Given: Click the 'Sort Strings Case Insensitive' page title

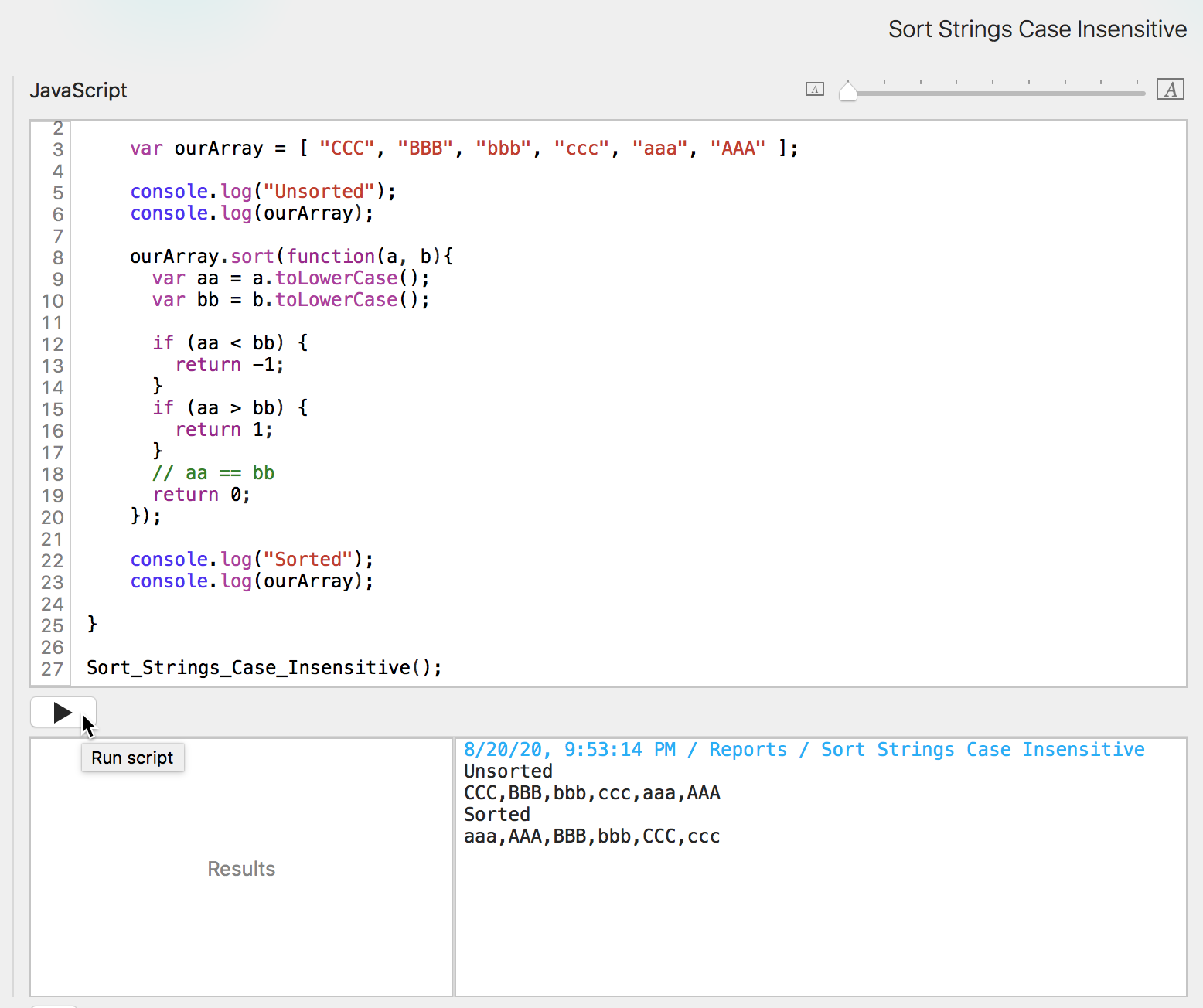Looking at the screenshot, I should coord(1037,29).
